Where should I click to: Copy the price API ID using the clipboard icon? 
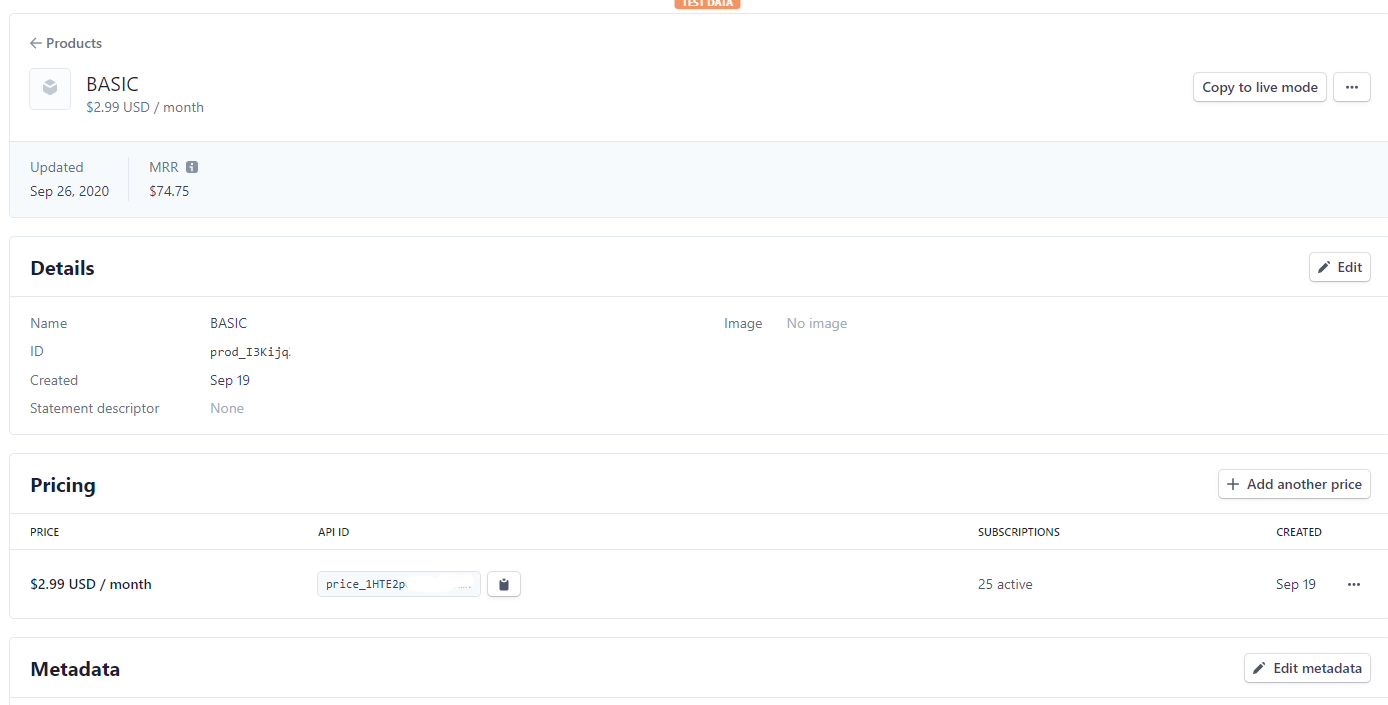click(x=503, y=584)
